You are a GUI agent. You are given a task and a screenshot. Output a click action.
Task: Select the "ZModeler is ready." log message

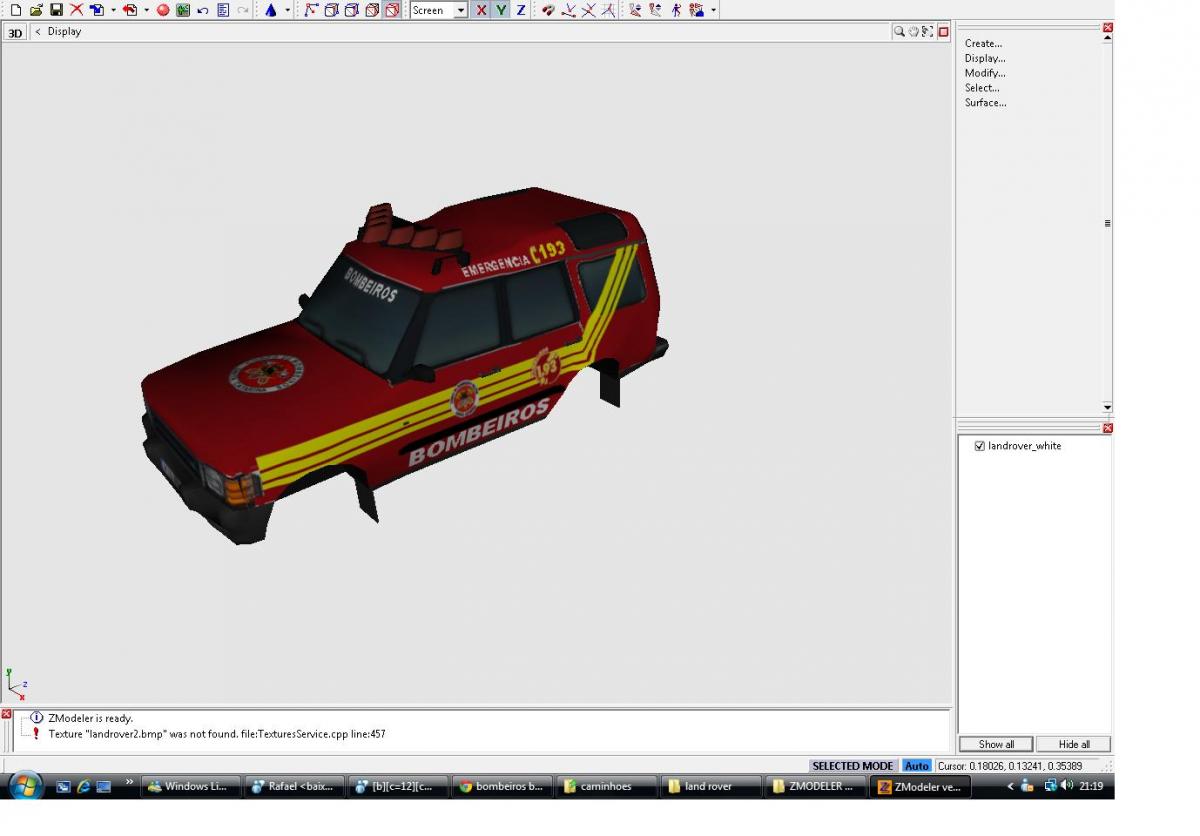90,718
